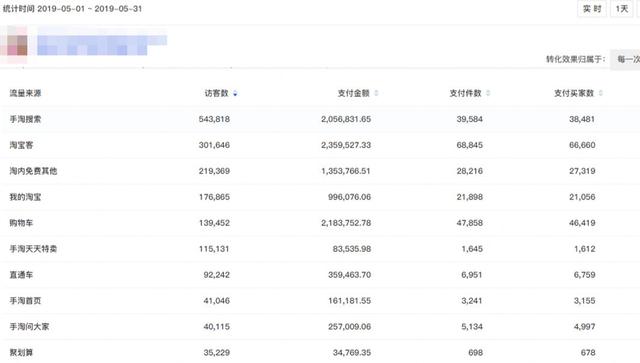Viewport: 640px width, 363px height.
Task: Click payment amount 2,183,752.78
Action: [346, 223]
